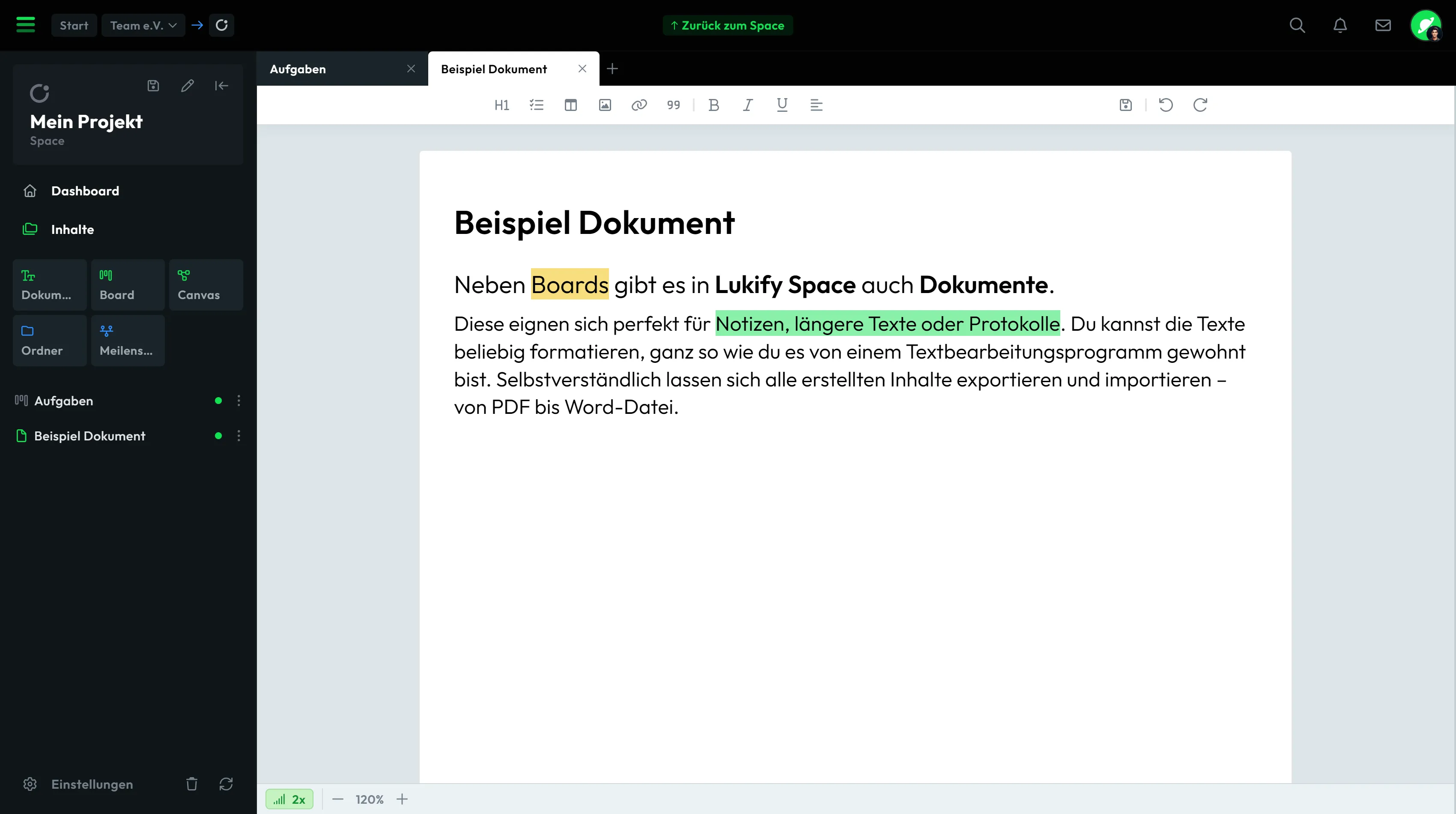Toggle underline formatting
This screenshot has height=814, width=1456.
click(782, 105)
